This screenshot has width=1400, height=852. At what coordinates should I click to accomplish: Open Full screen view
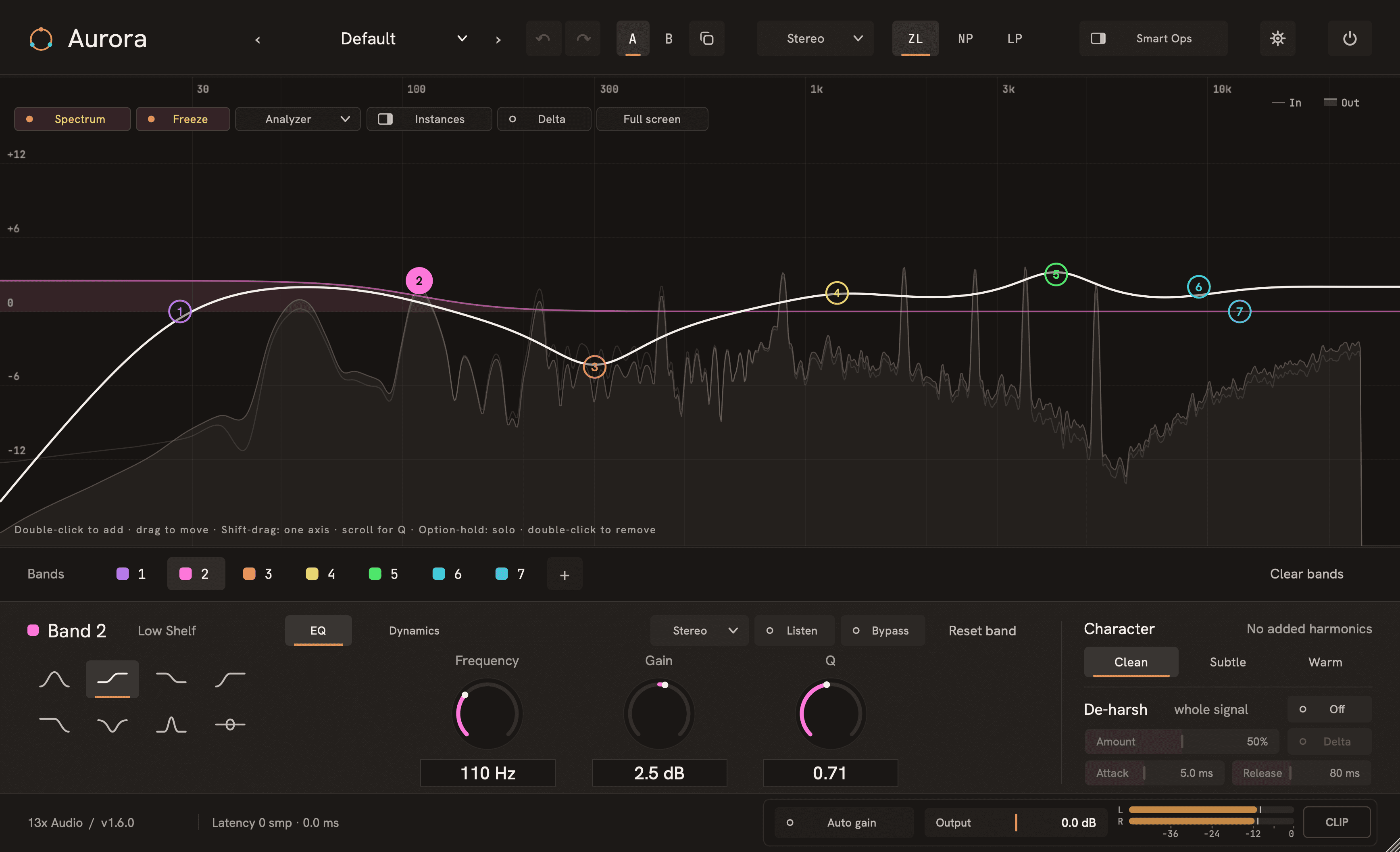tap(652, 119)
